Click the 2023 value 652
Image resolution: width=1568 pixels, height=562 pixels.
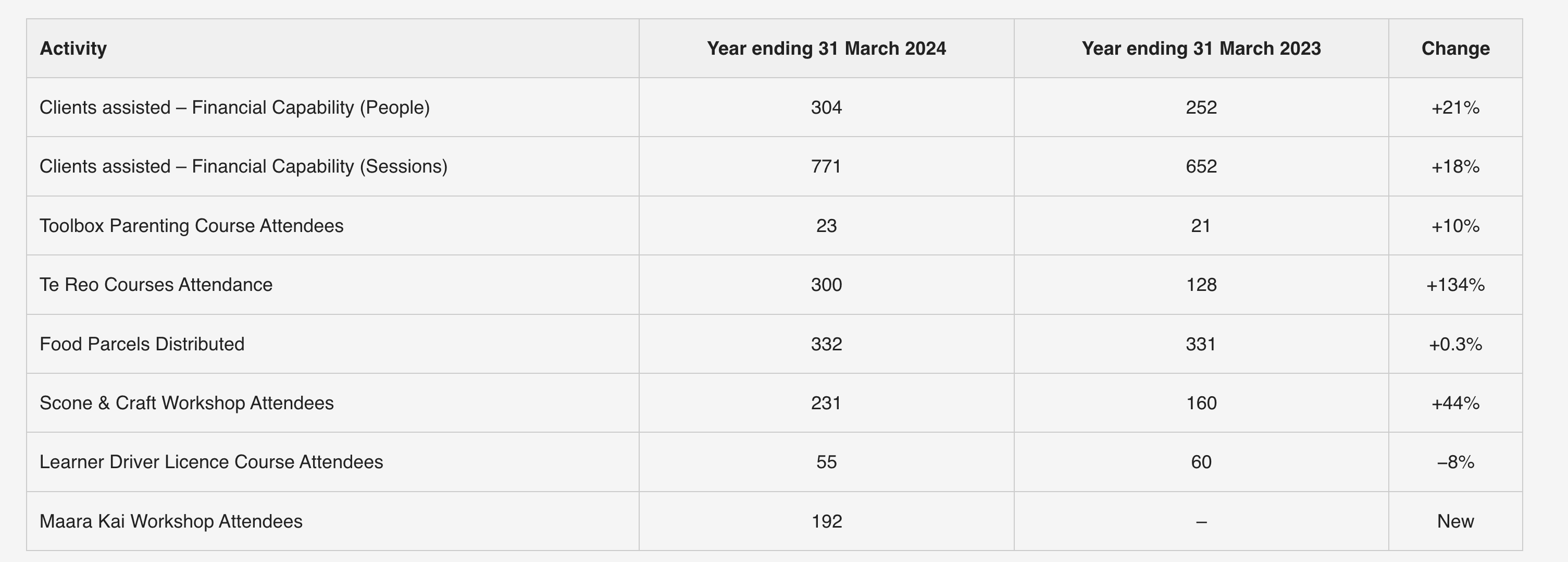[1201, 167]
